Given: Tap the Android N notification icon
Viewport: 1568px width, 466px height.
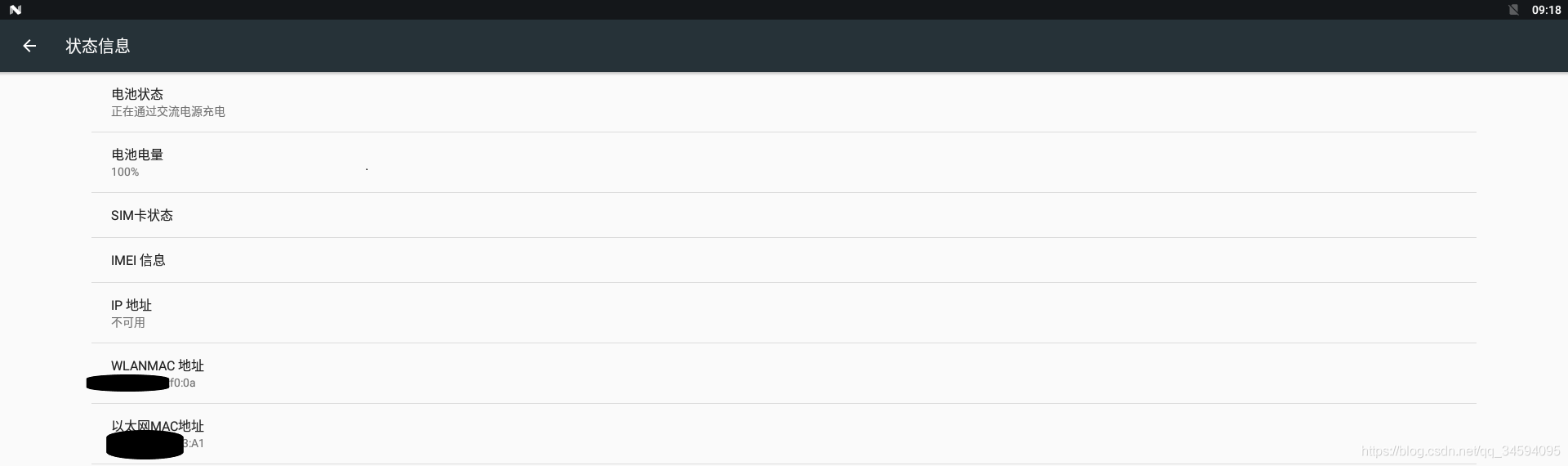Looking at the screenshot, I should point(16,10).
